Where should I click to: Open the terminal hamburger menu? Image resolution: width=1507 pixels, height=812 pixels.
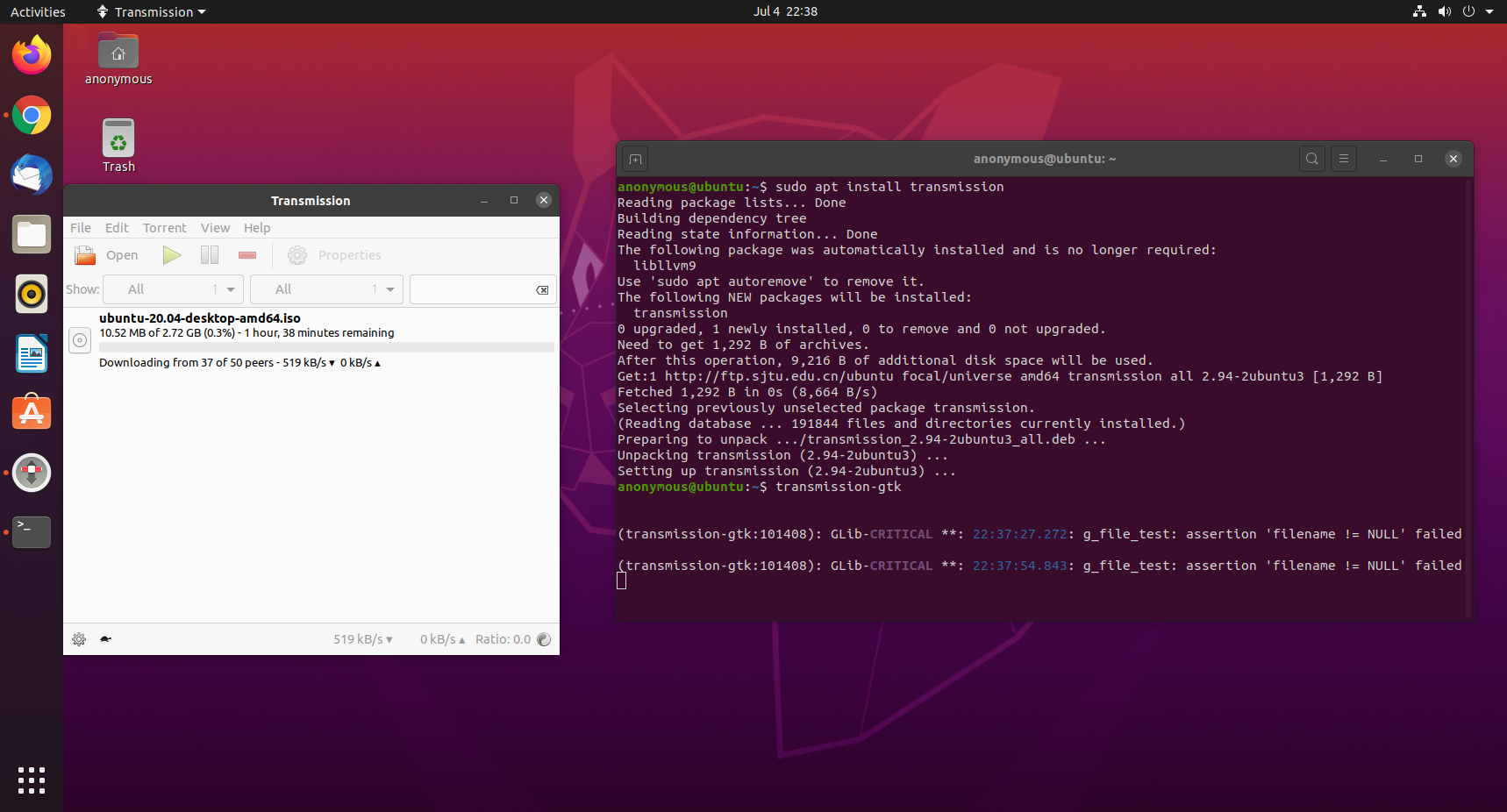point(1343,159)
